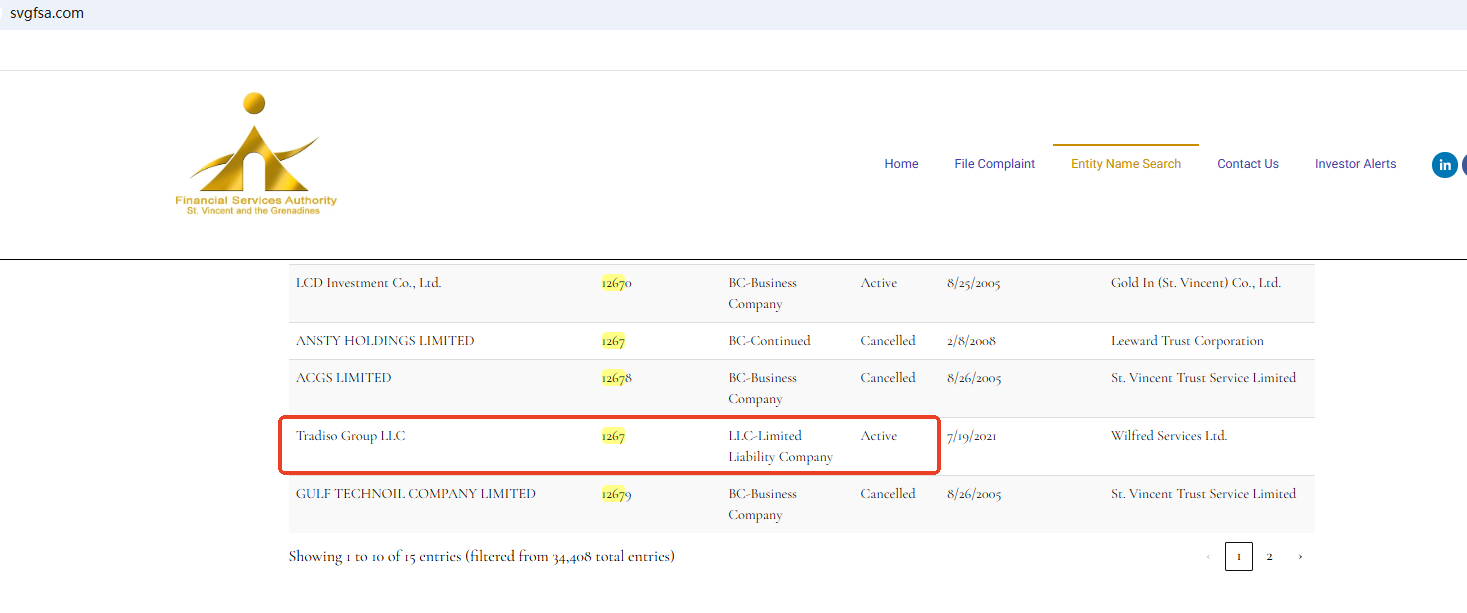The height and width of the screenshot is (613, 1467).
Task: Click the Financial Services Authority logo
Action: pos(256,153)
